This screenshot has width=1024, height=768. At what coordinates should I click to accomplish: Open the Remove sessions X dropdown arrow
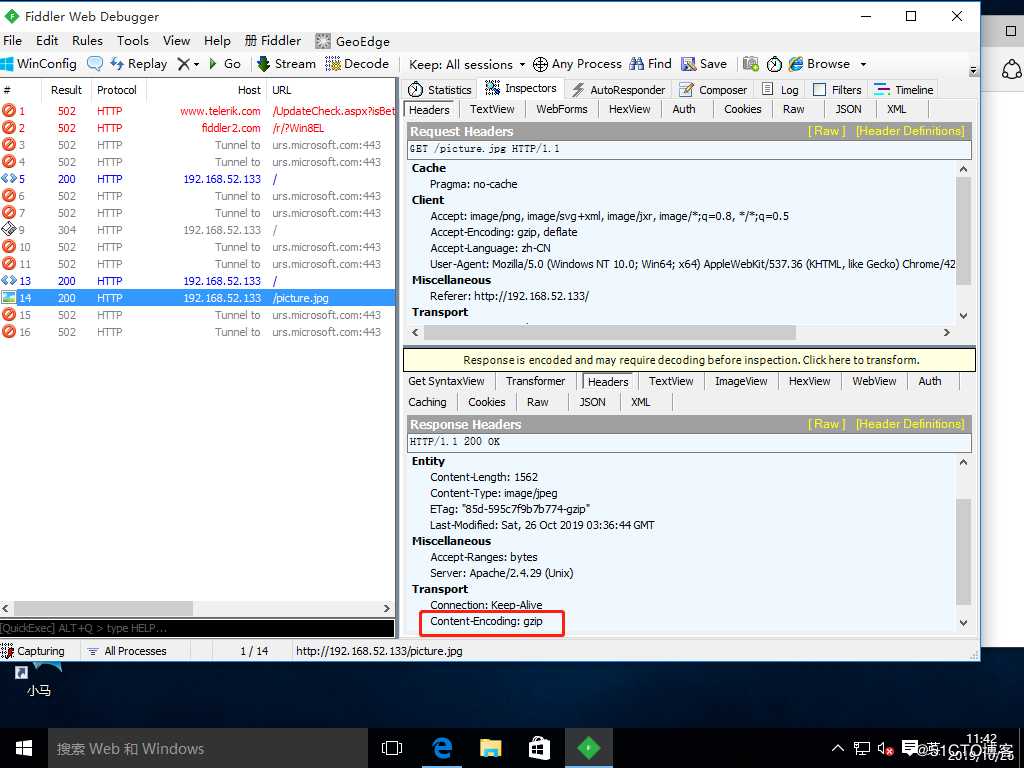197,65
